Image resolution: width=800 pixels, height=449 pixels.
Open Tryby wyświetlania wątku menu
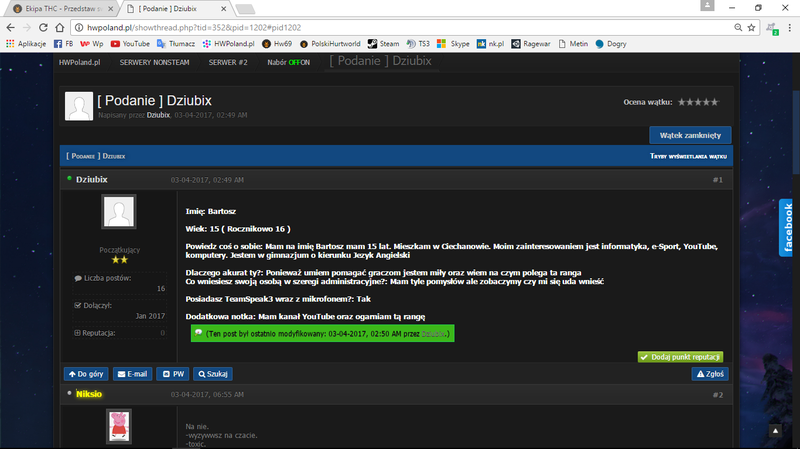point(688,156)
